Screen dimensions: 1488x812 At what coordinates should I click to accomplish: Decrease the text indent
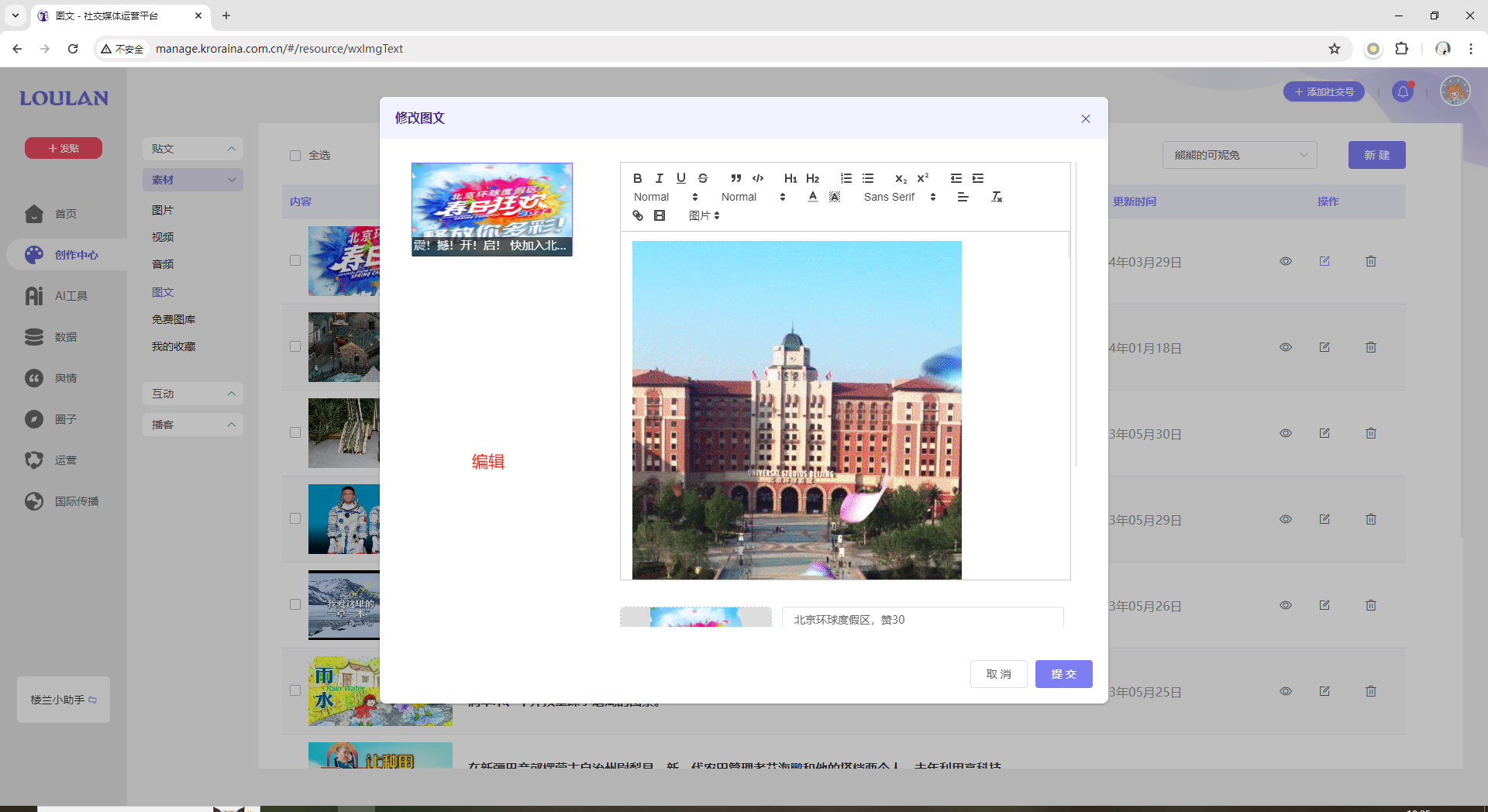point(956,178)
